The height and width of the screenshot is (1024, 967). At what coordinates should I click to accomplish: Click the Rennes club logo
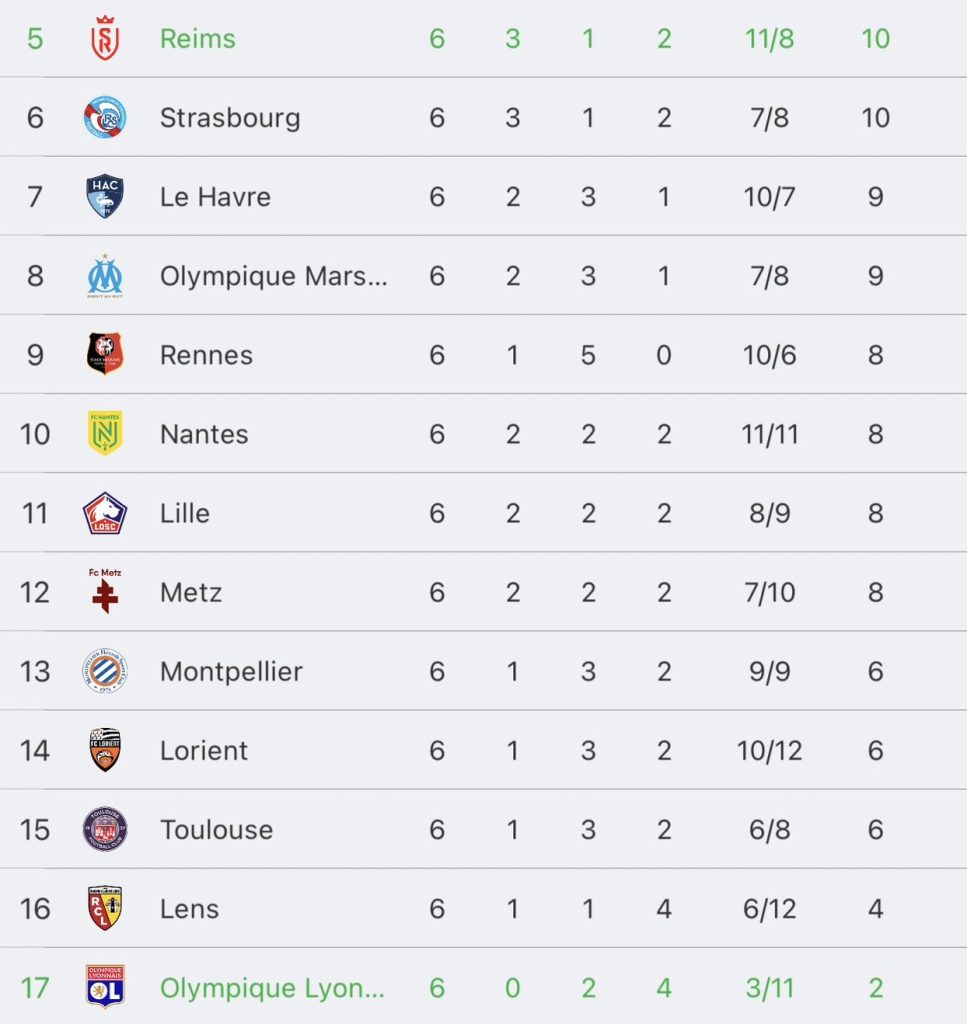[x=105, y=355]
